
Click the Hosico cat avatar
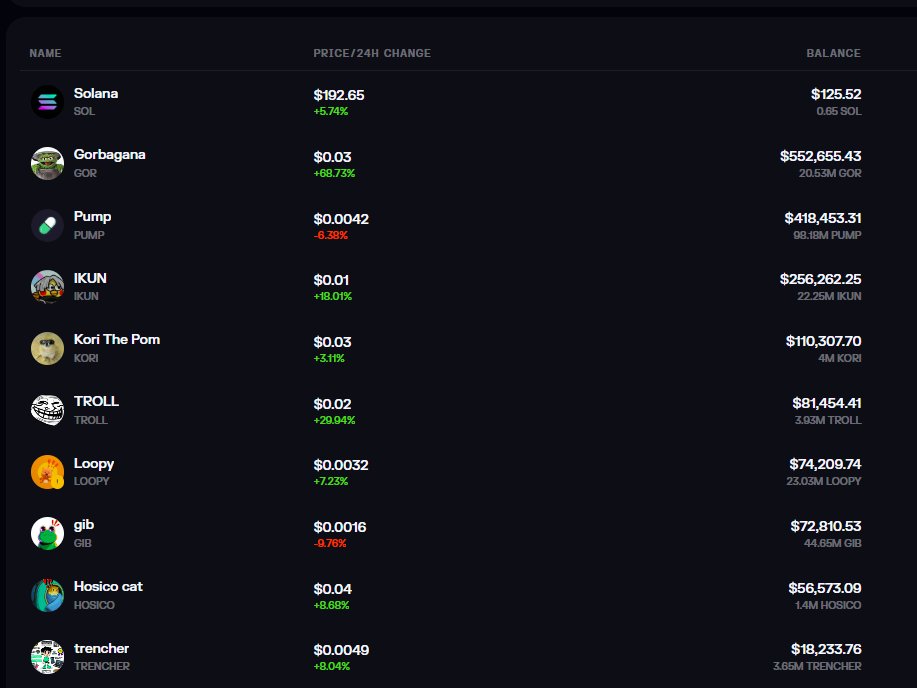click(x=47, y=596)
